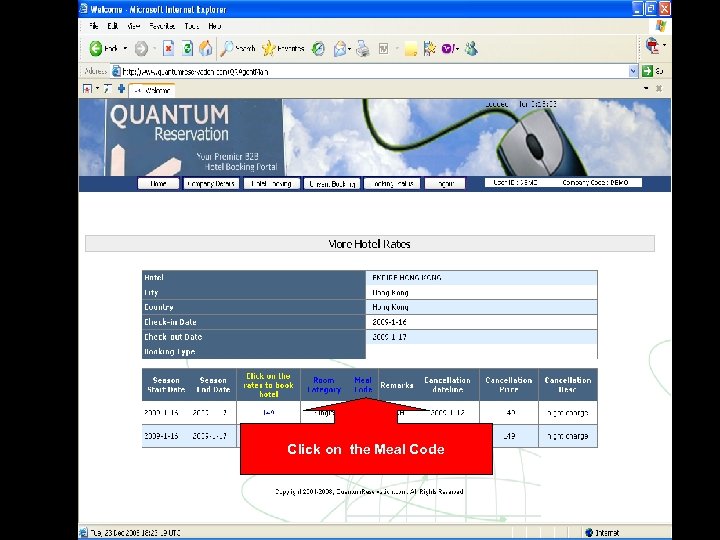The width and height of the screenshot is (720, 540).
Task: Click the More Hotel Rates title bar
Action: pyautogui.click(x=370, y=244)
